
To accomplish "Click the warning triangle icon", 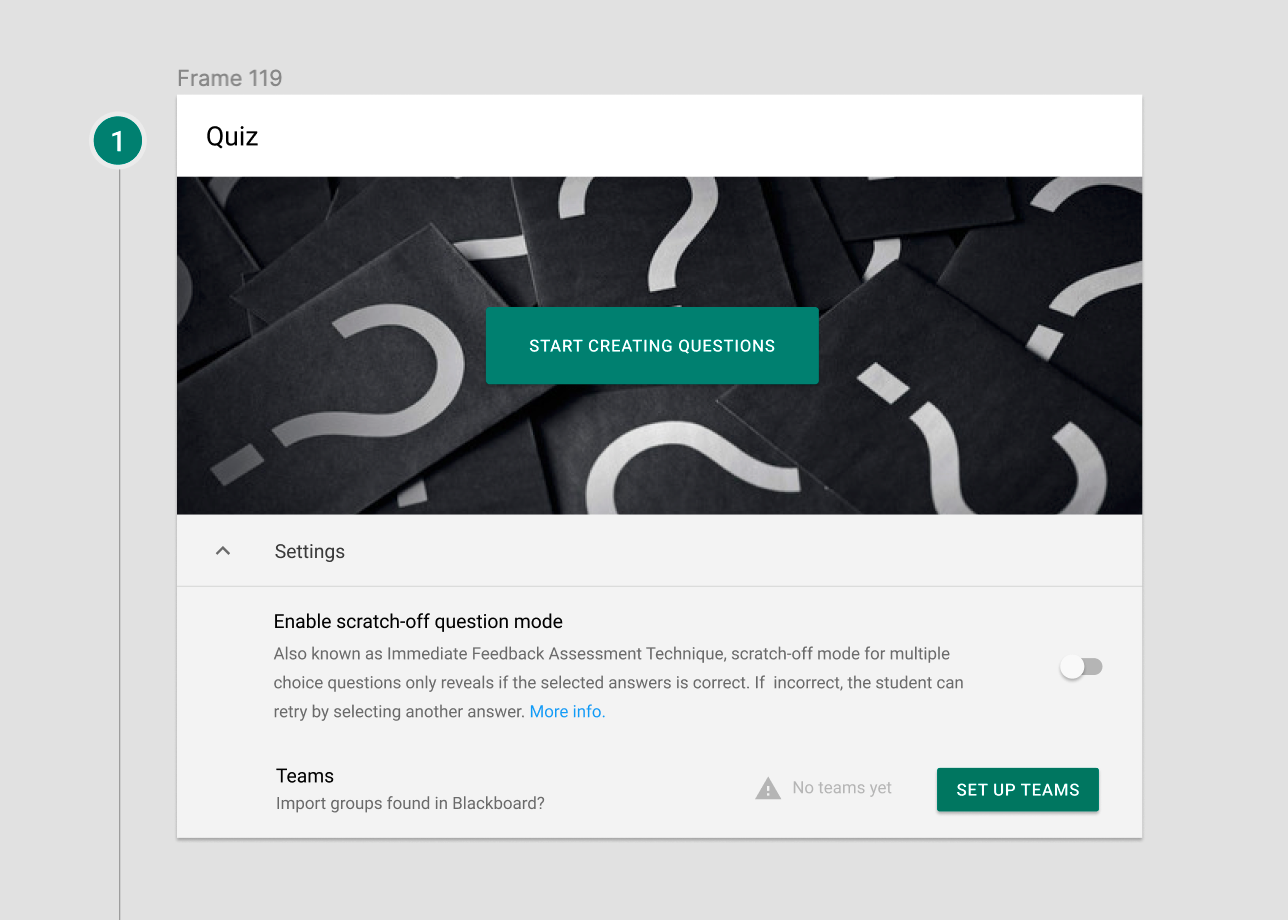I will (767, 789).
